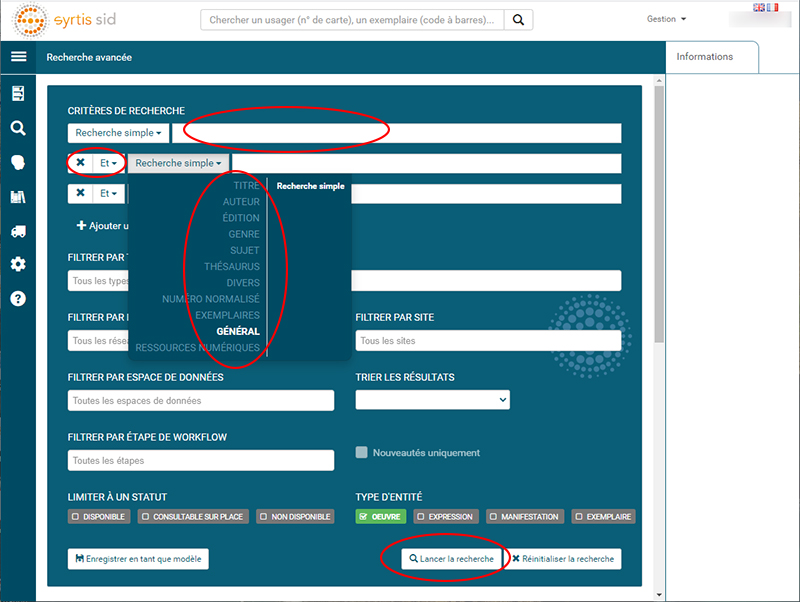Open the magnifier search icon in the sidebar
800x602 pixels.
18,128
